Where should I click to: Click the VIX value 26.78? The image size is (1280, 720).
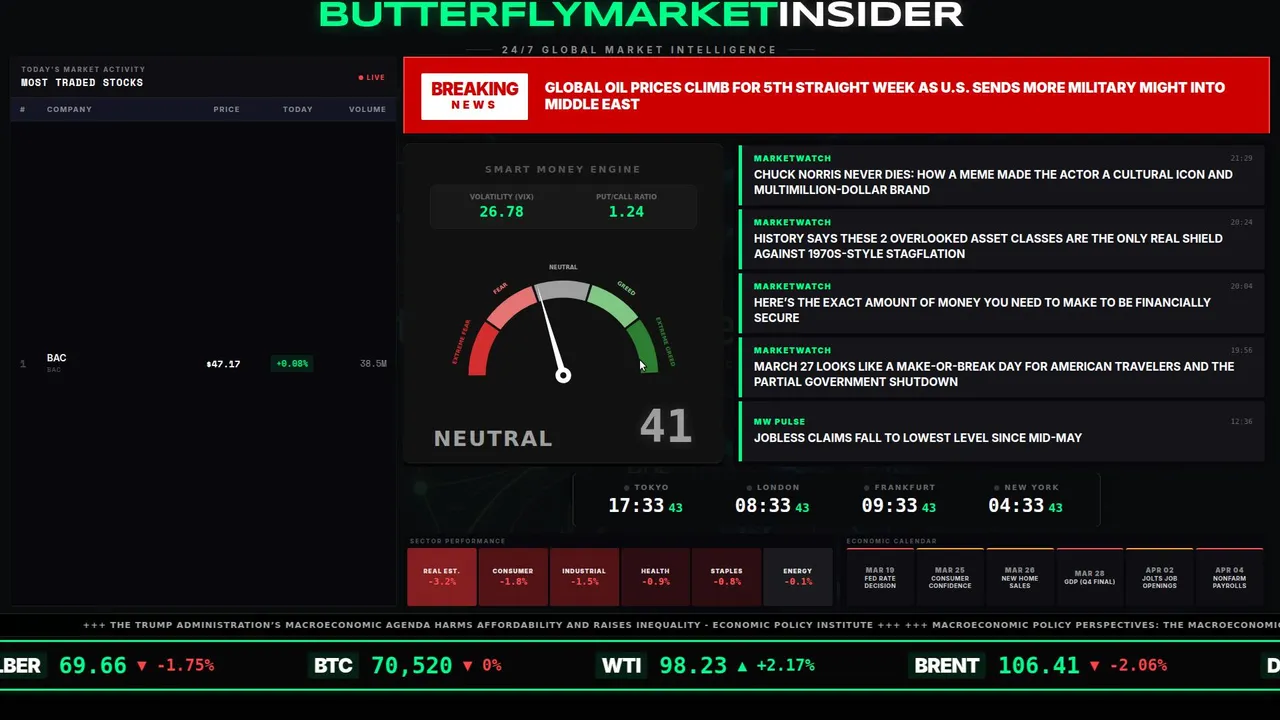(501, 212)
